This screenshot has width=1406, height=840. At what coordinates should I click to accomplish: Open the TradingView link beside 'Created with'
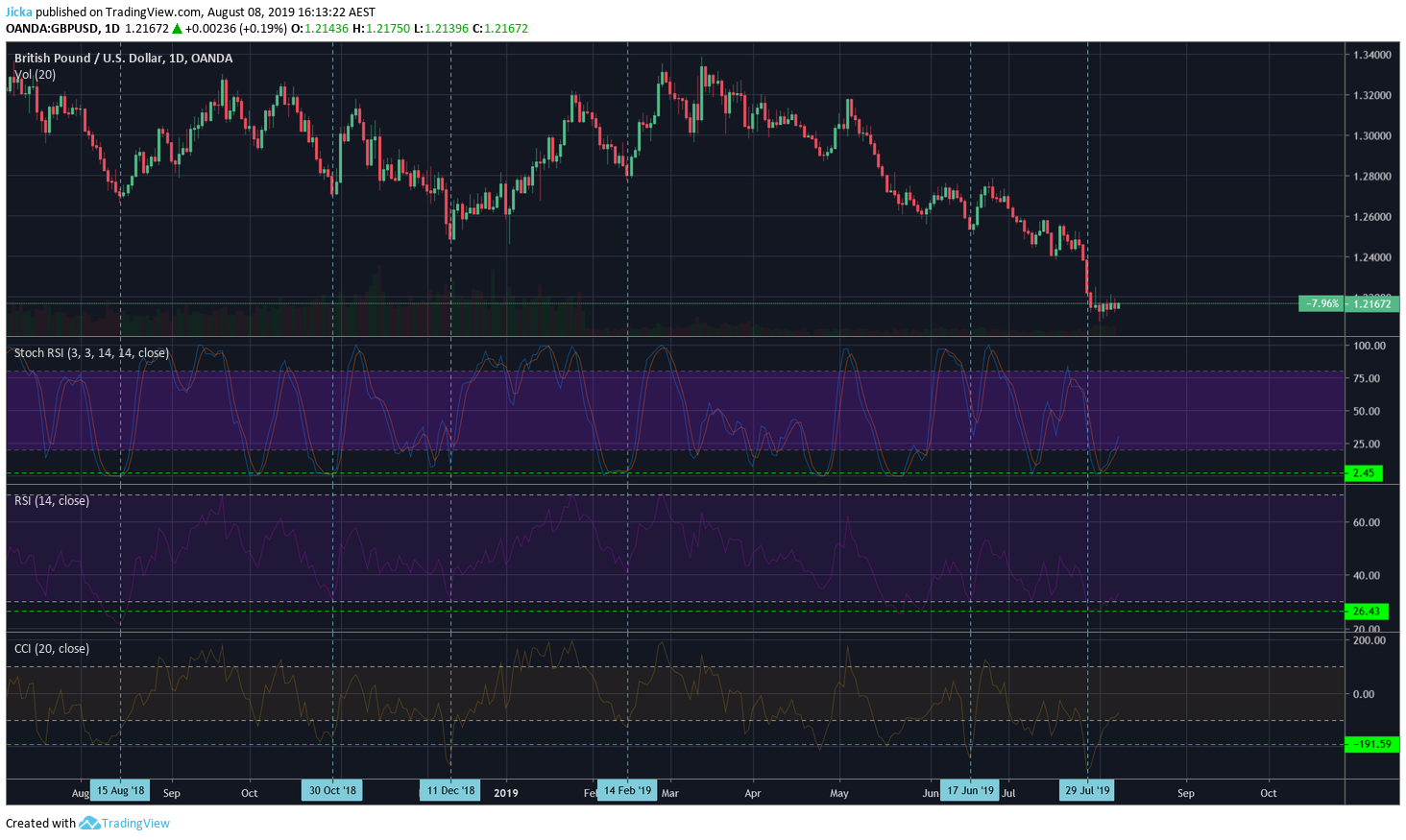click(135, 824)
